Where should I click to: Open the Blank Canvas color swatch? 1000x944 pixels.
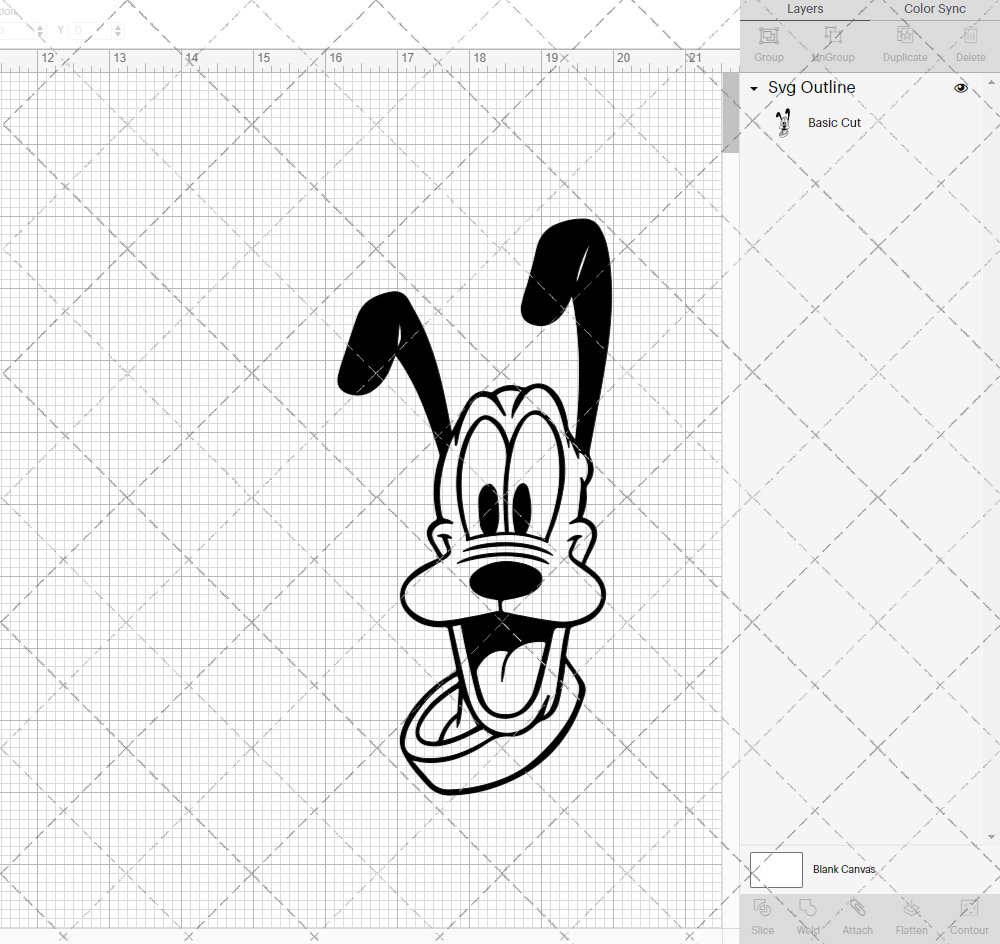click(x=776, y=869)
